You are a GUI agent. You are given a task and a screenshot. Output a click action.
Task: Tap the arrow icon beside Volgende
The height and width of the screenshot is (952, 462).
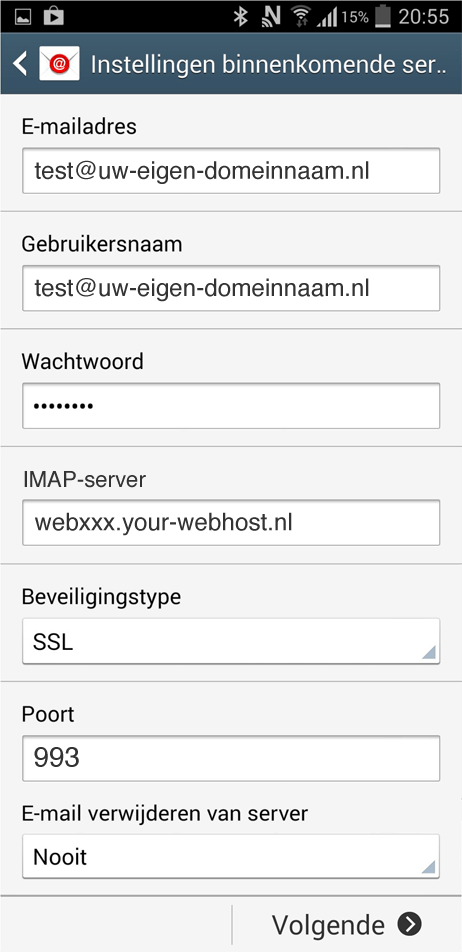pos(410,924)
